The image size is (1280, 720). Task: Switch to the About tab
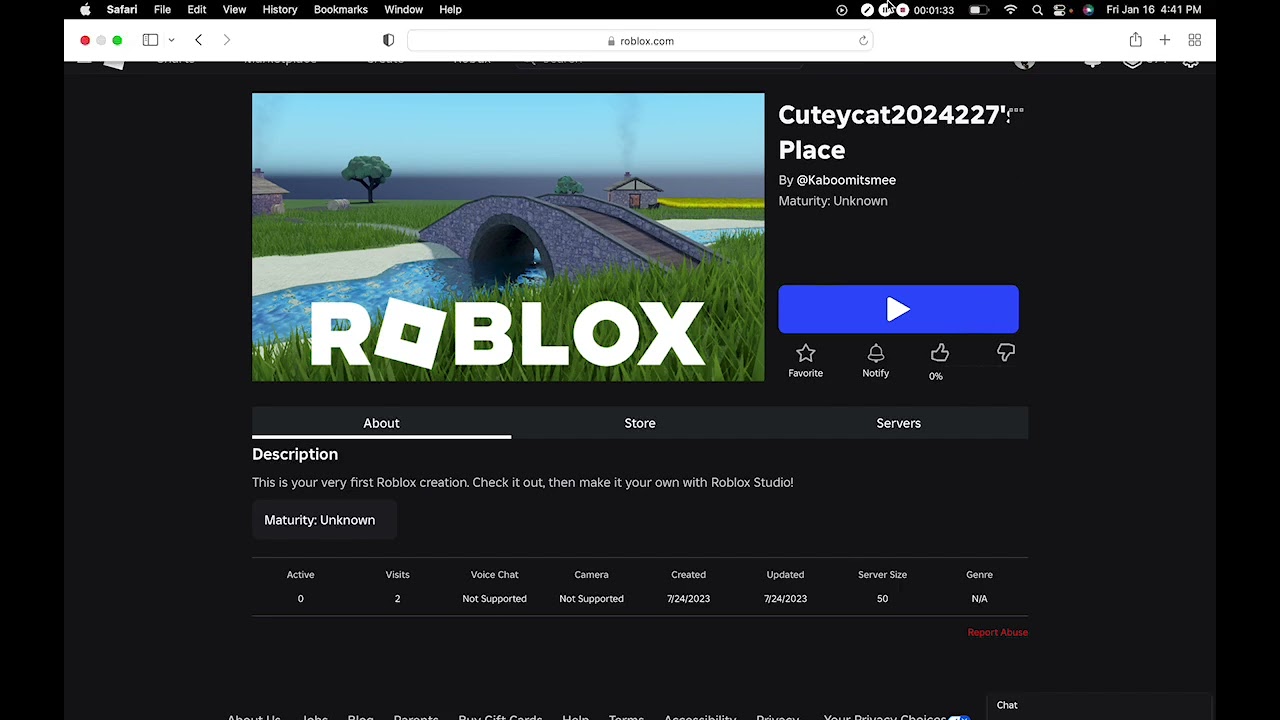(x=381, y=423)
